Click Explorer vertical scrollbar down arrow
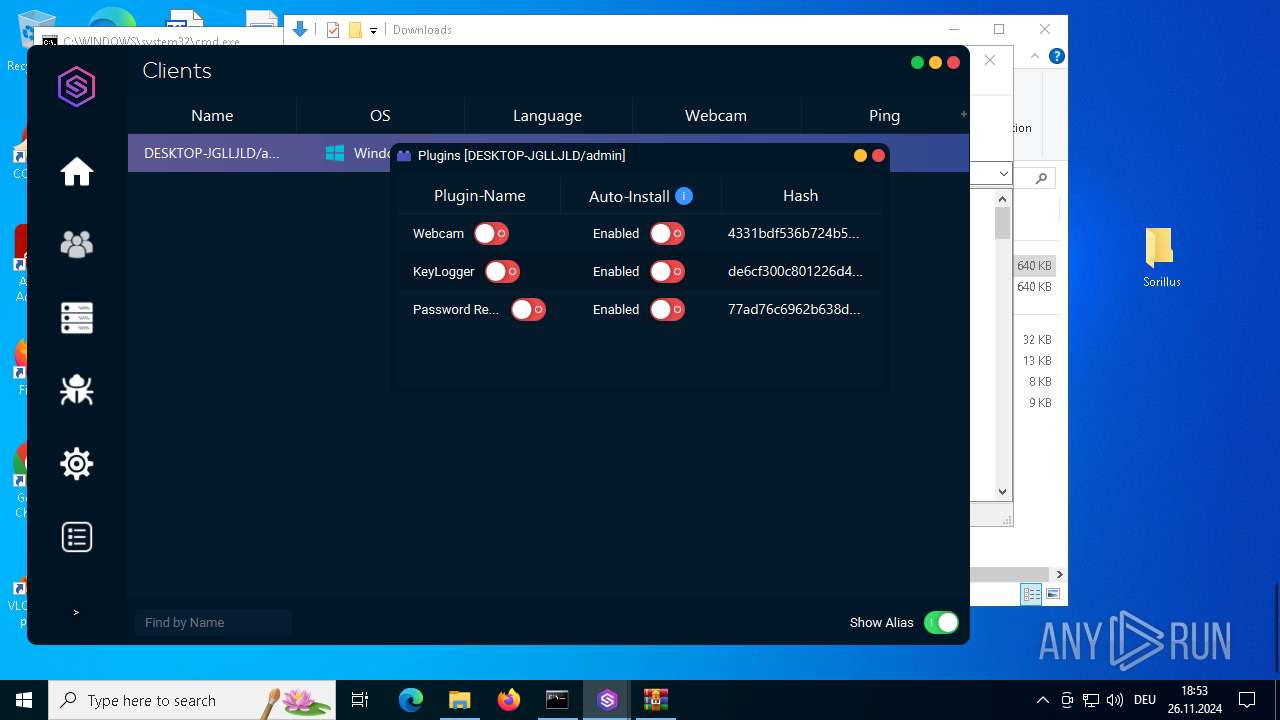The image size is (1280, 720). coord(1003,491)
